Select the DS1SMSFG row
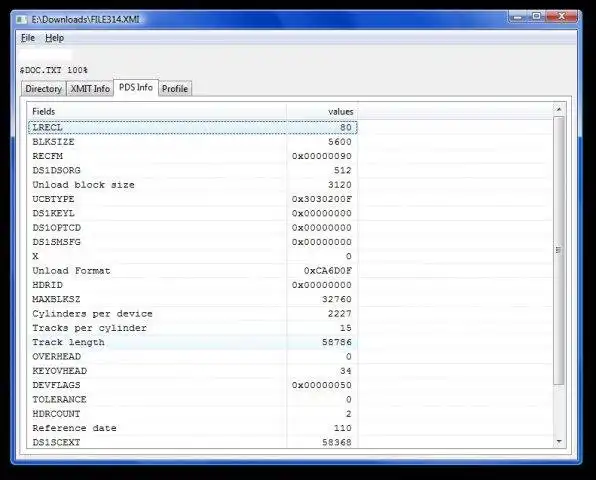 [193, 242]
